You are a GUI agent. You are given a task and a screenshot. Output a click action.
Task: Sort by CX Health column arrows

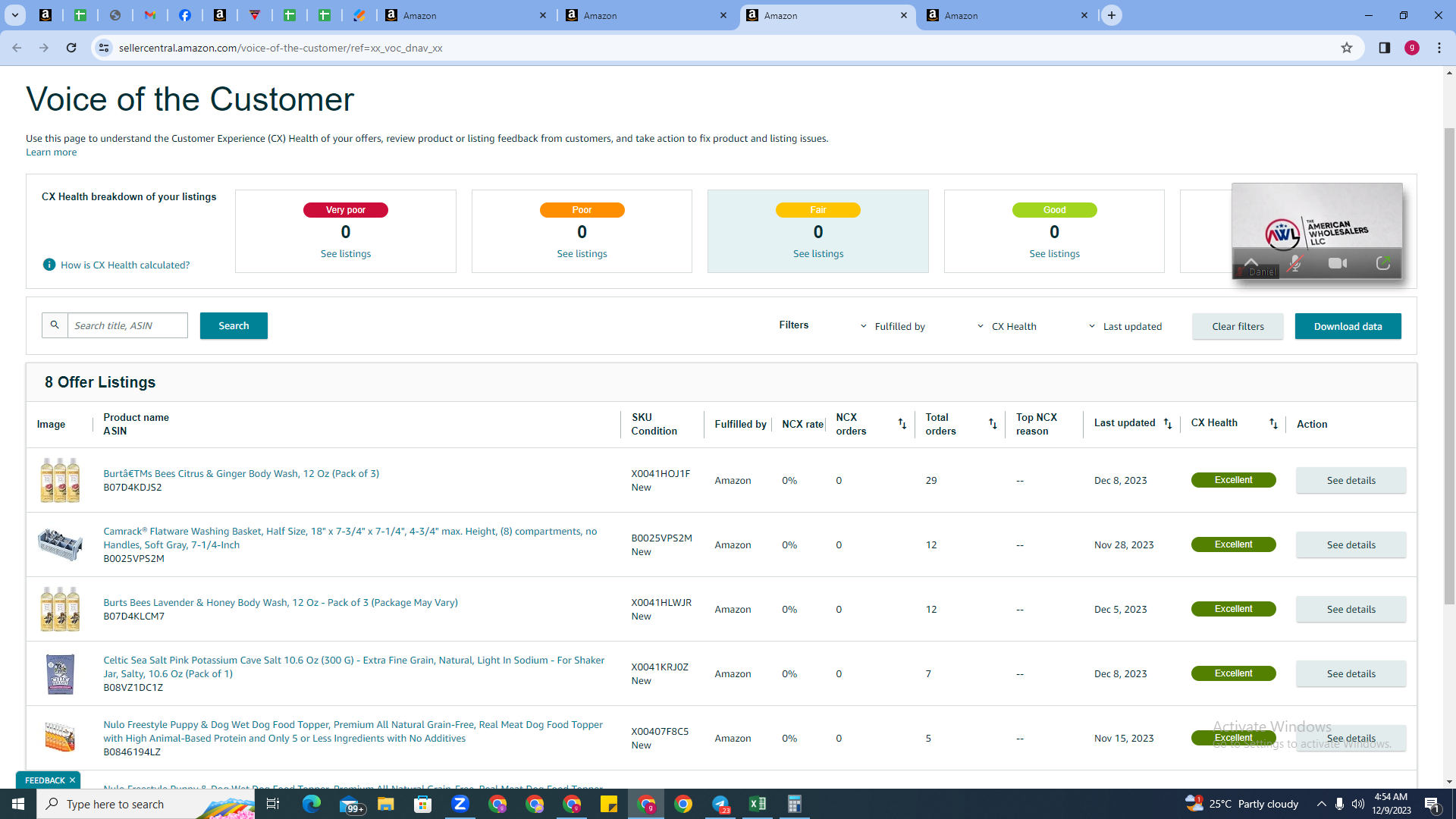(1273, 424)
